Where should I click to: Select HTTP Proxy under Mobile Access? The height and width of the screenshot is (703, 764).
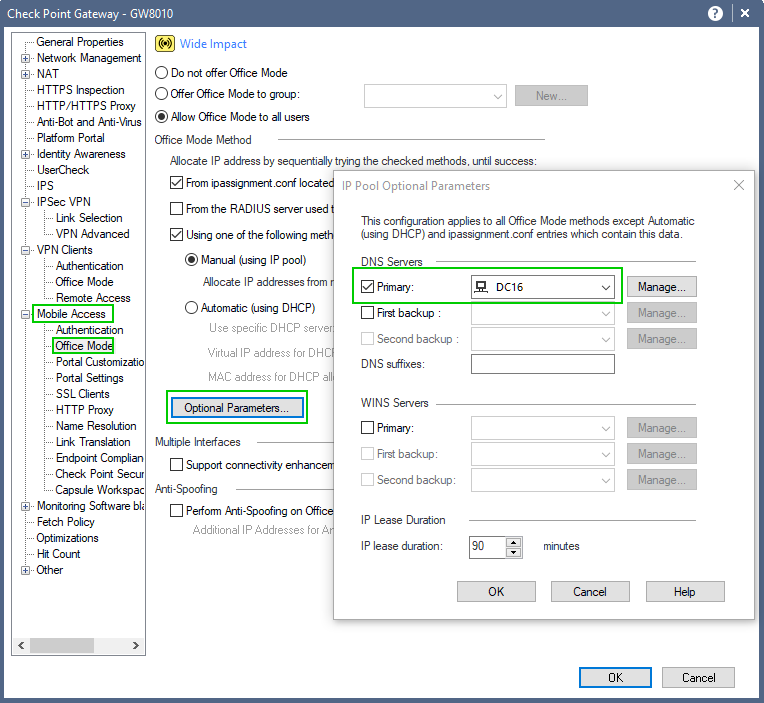tap(84, 410)
